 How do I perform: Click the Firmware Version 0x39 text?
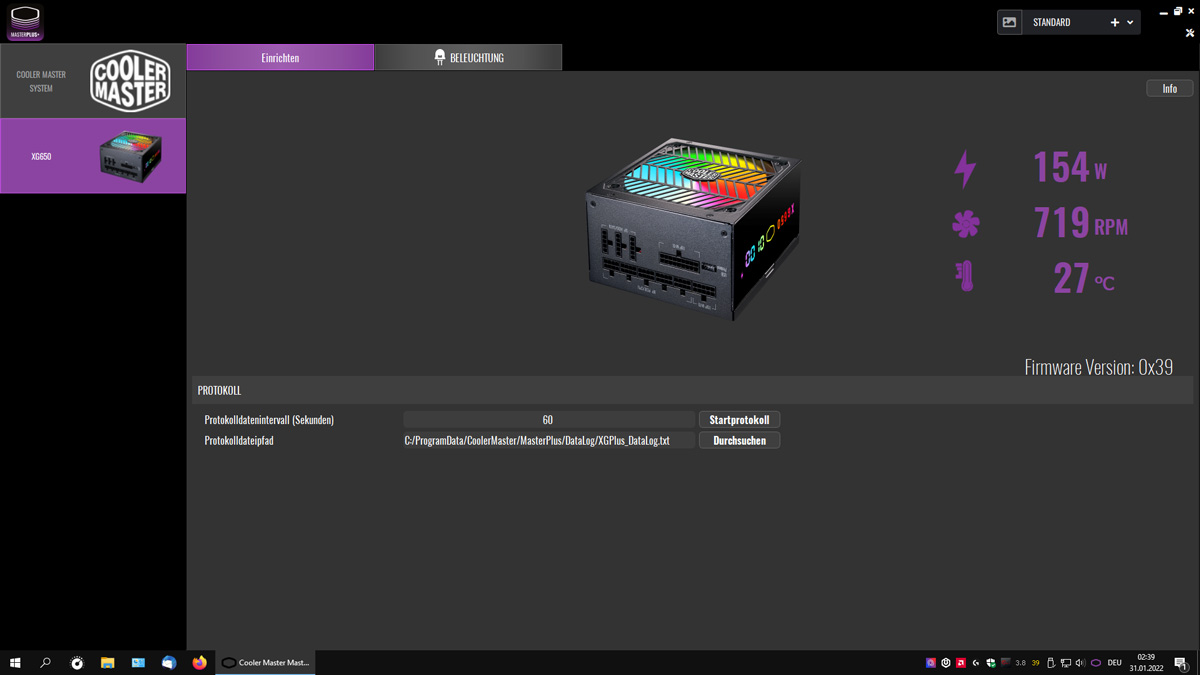coord(1098,367)
